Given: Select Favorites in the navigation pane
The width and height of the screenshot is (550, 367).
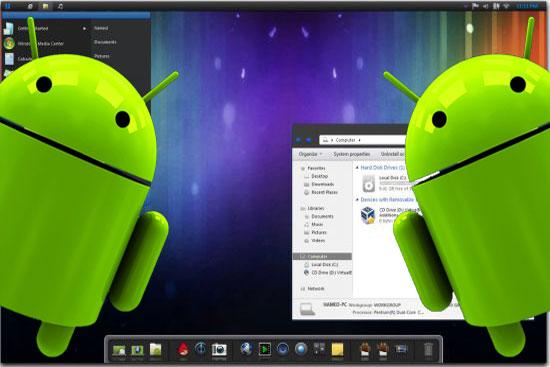Looking at the screenshot, I should pyautogui.click(x=316, y=168).
